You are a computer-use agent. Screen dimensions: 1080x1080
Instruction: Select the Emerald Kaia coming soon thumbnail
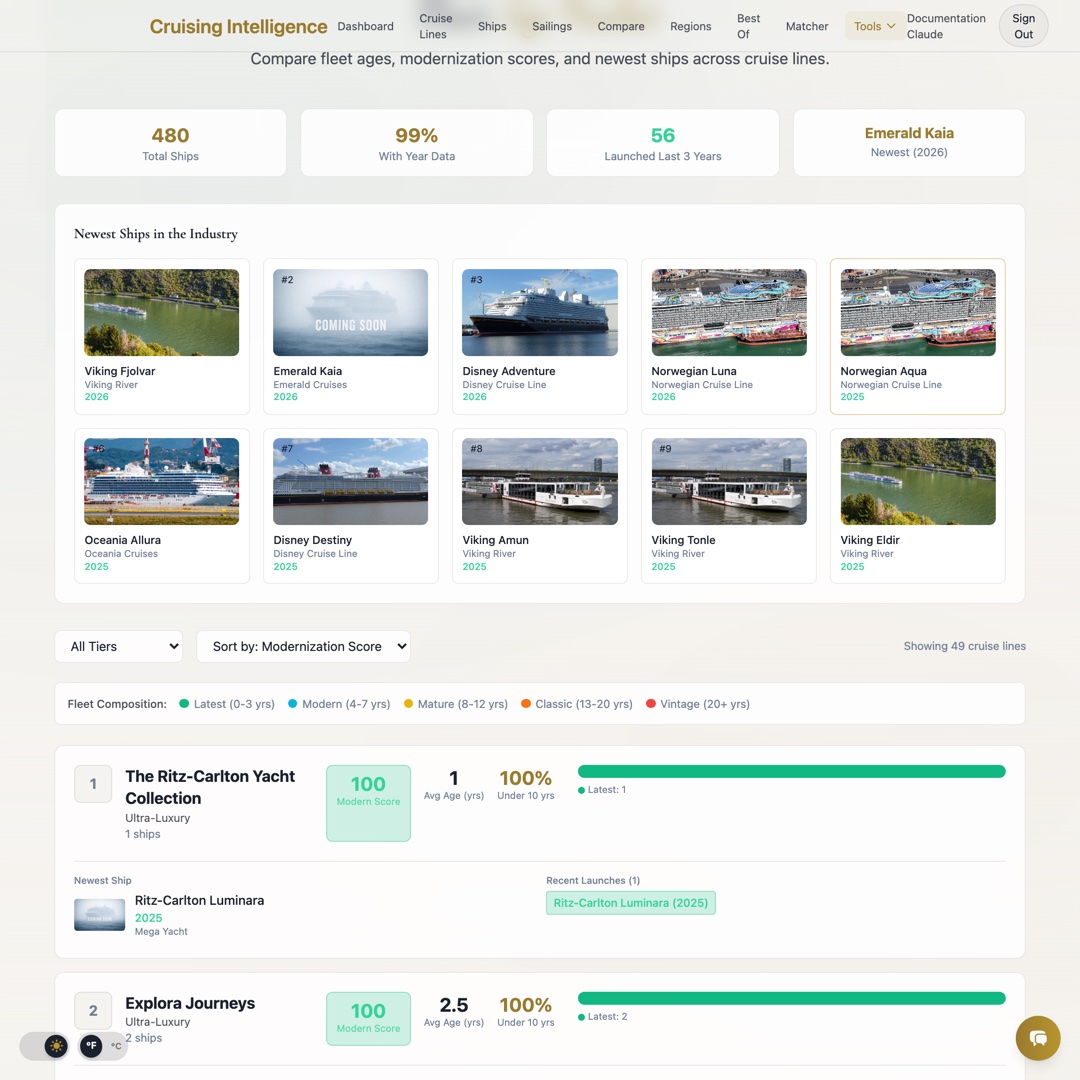coord(350,313)
